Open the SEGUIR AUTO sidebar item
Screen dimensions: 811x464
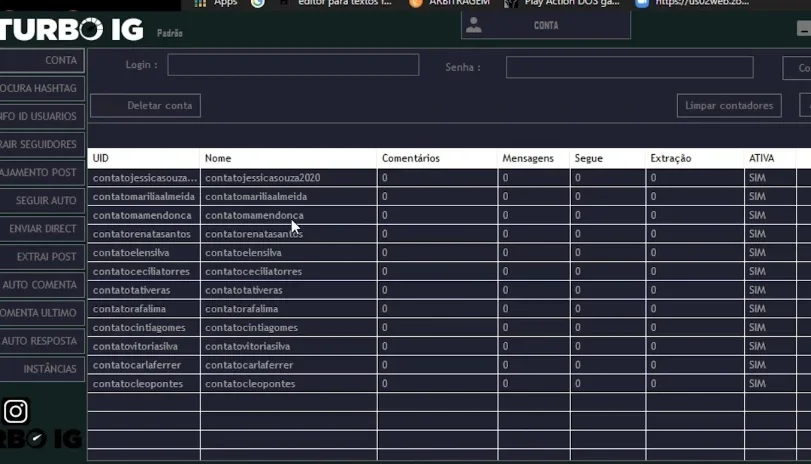pyautogui.click(x=41, y=201)
